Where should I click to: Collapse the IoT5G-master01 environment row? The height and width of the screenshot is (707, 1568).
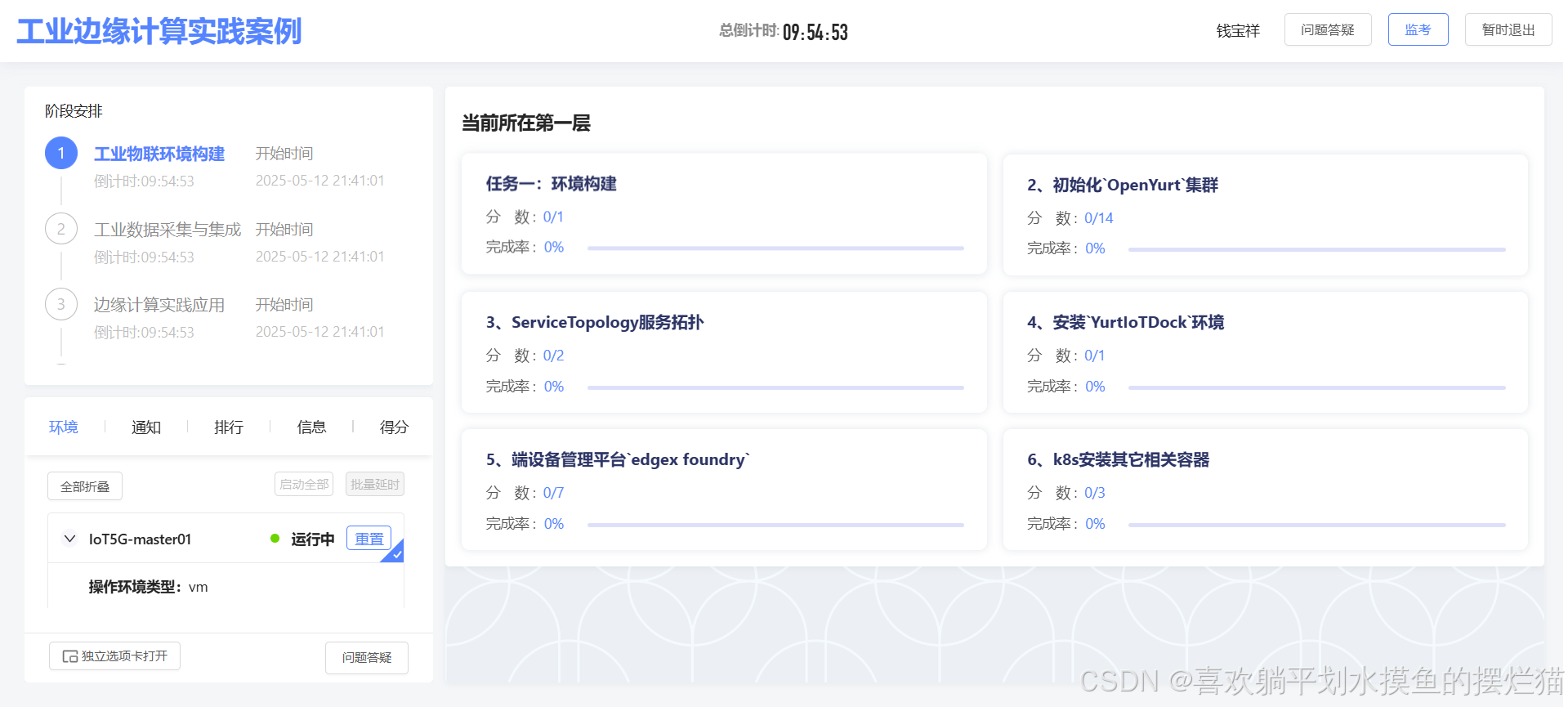[x=69, y=539]
